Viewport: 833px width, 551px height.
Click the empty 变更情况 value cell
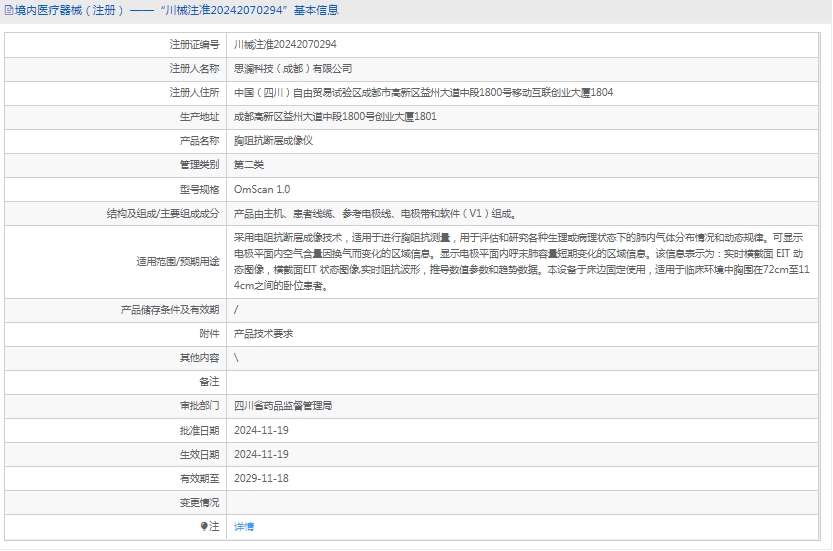point(526,502)
